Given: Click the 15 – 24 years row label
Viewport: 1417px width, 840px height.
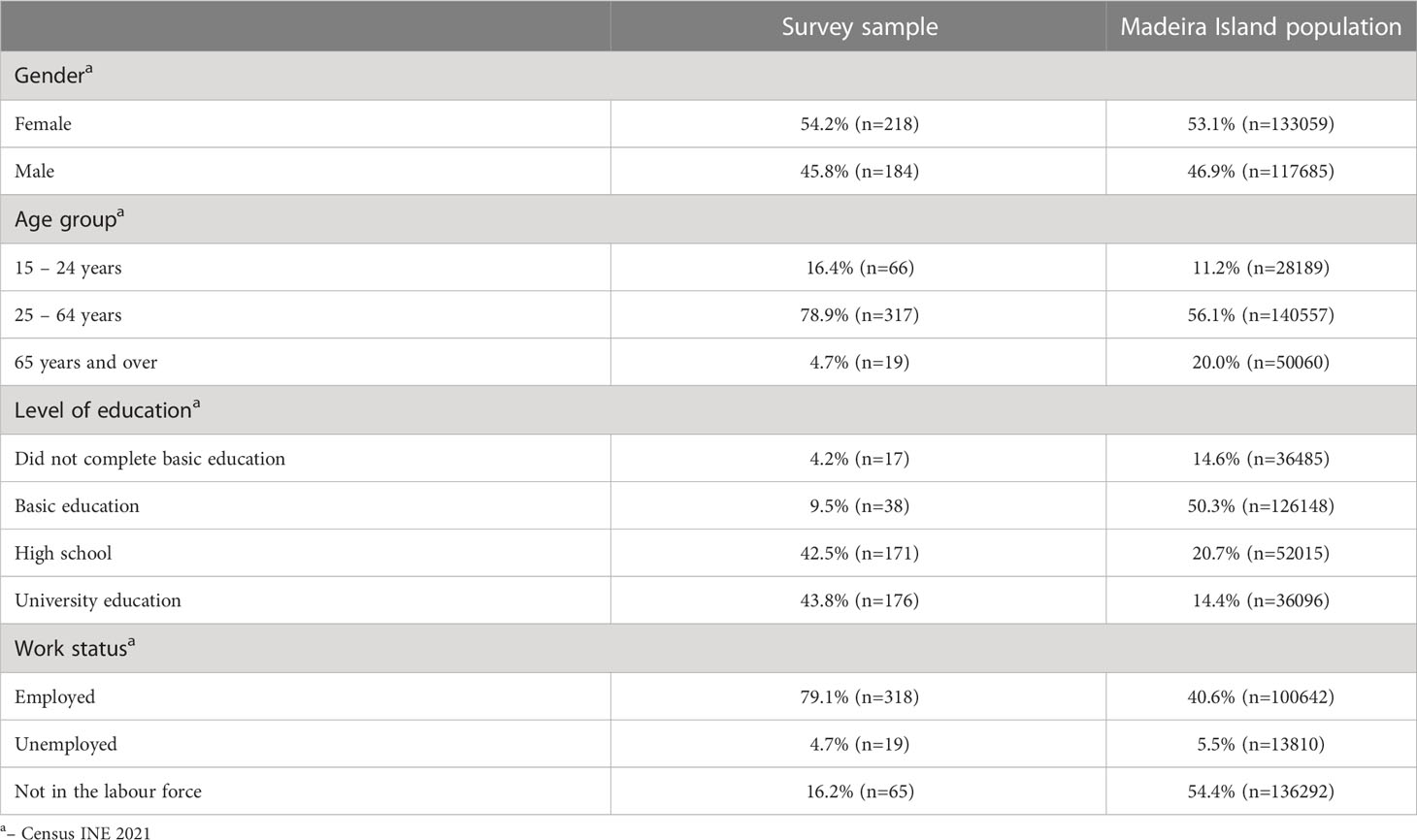Looking at the screenshot, I should click(68, 268).
